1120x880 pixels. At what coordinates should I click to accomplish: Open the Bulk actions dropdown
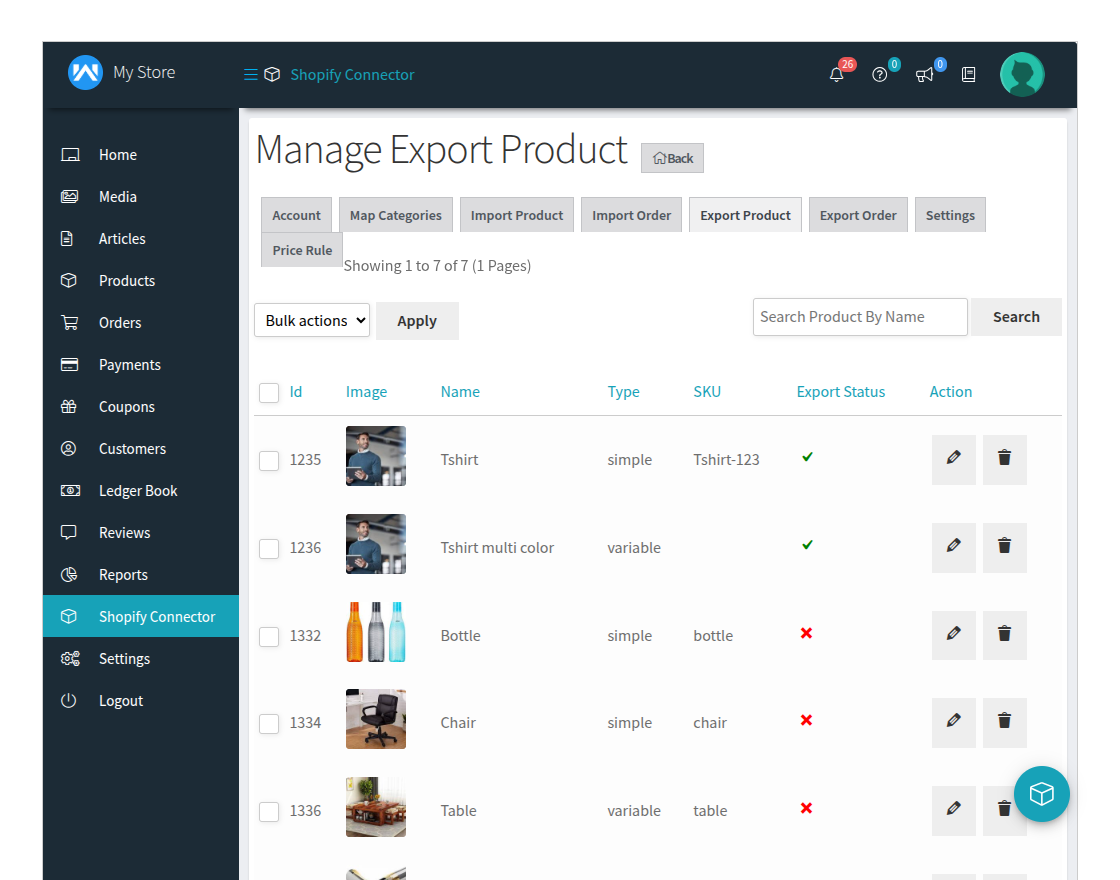coord(311,320)
